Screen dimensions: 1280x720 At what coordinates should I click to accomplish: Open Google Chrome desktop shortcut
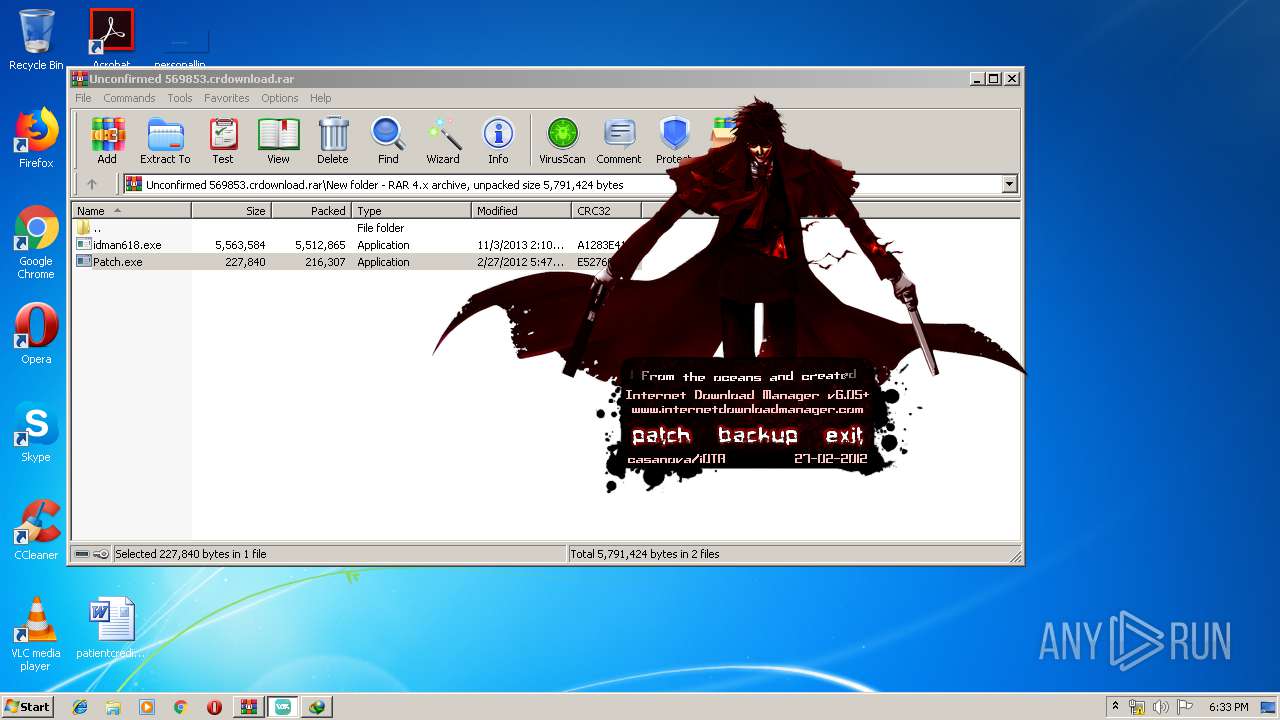36,242
